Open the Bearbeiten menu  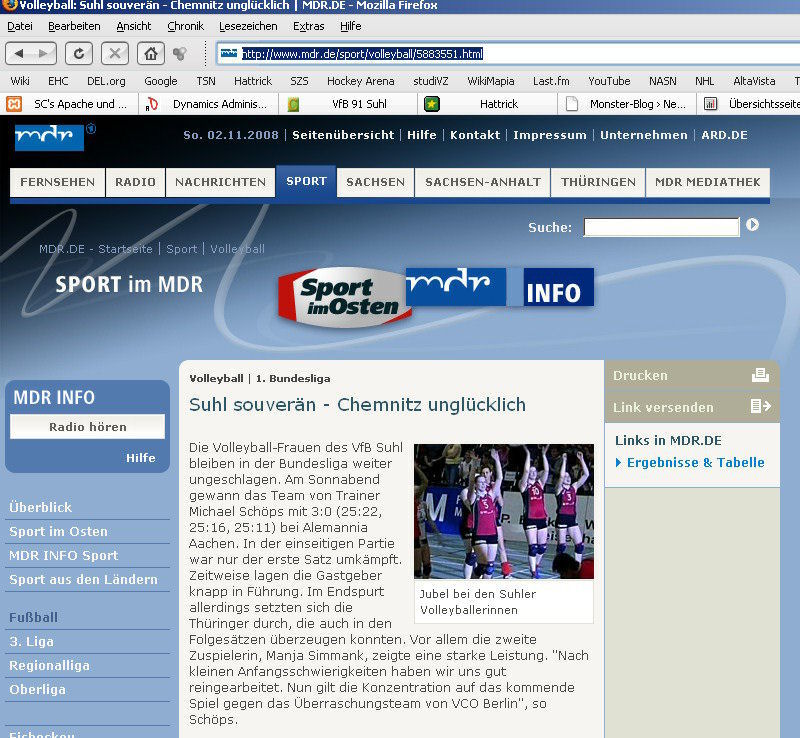74,26
